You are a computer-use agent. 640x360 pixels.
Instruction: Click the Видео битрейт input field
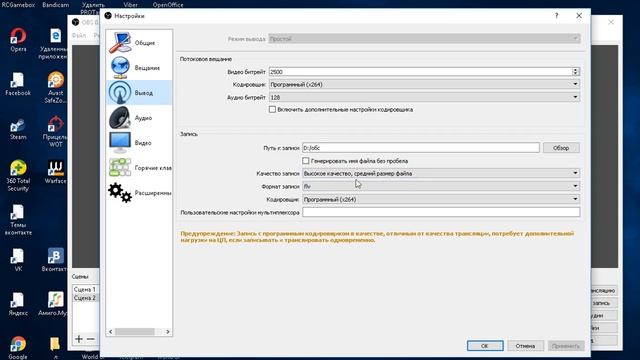click(420, 72)
